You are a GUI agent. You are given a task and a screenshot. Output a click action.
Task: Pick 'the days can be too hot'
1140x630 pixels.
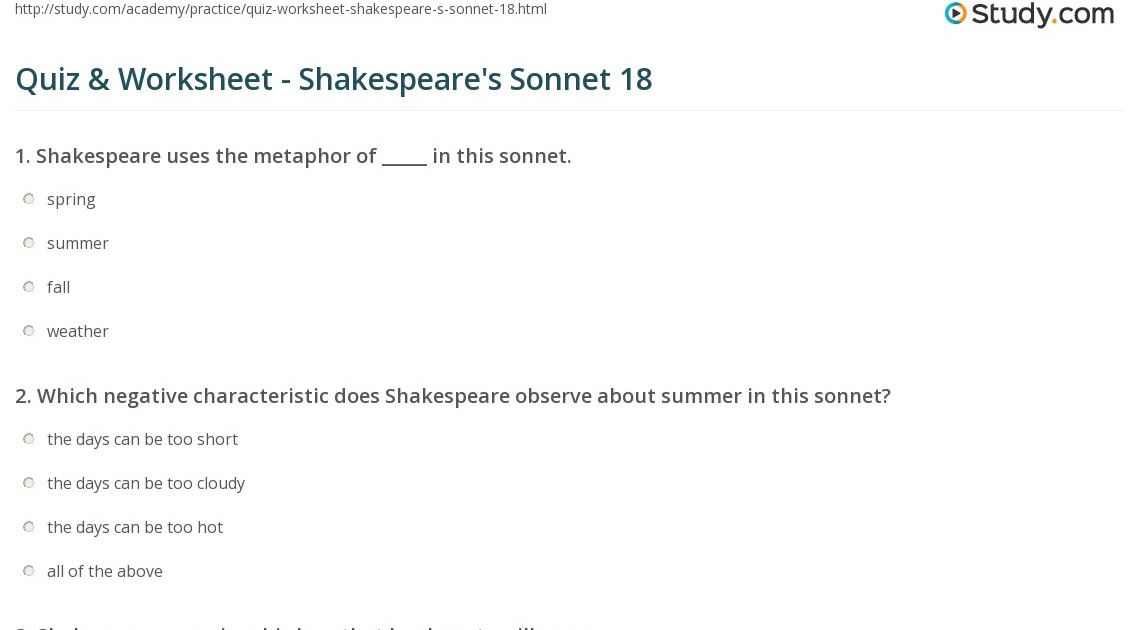[29, 527]
